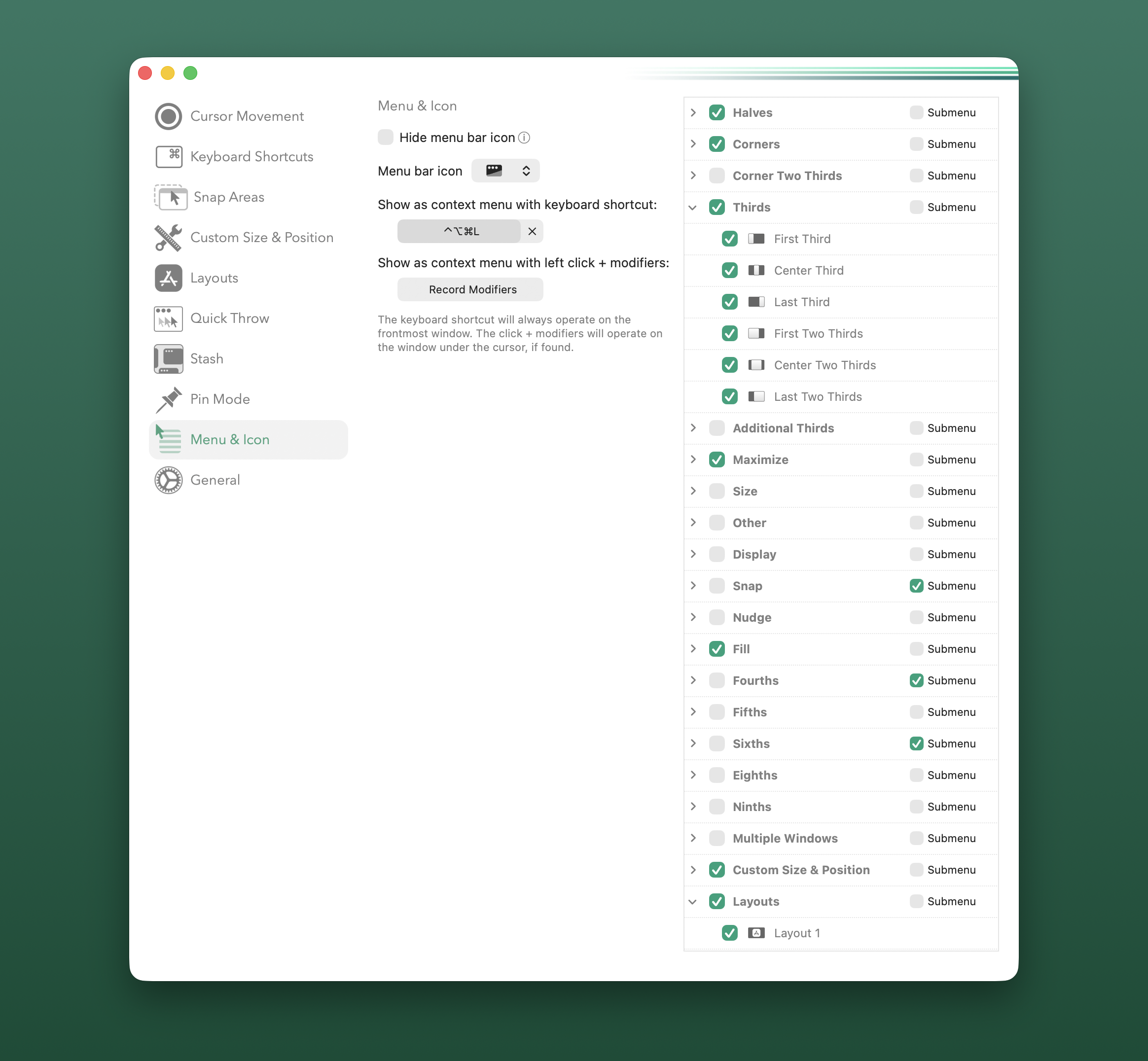Click the First Third layout icon

[756, 239]
